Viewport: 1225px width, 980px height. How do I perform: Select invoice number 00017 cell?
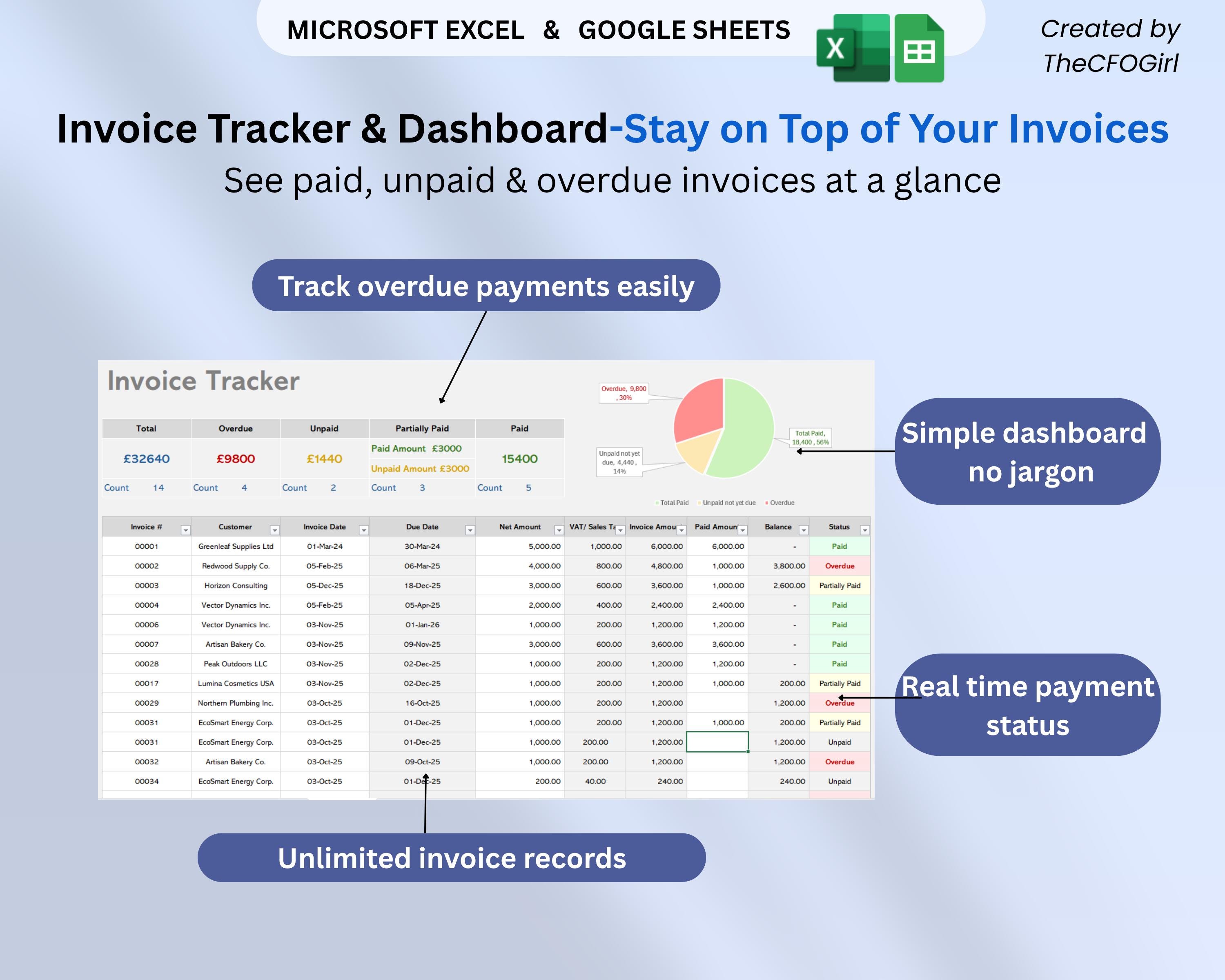click(147, 684)
